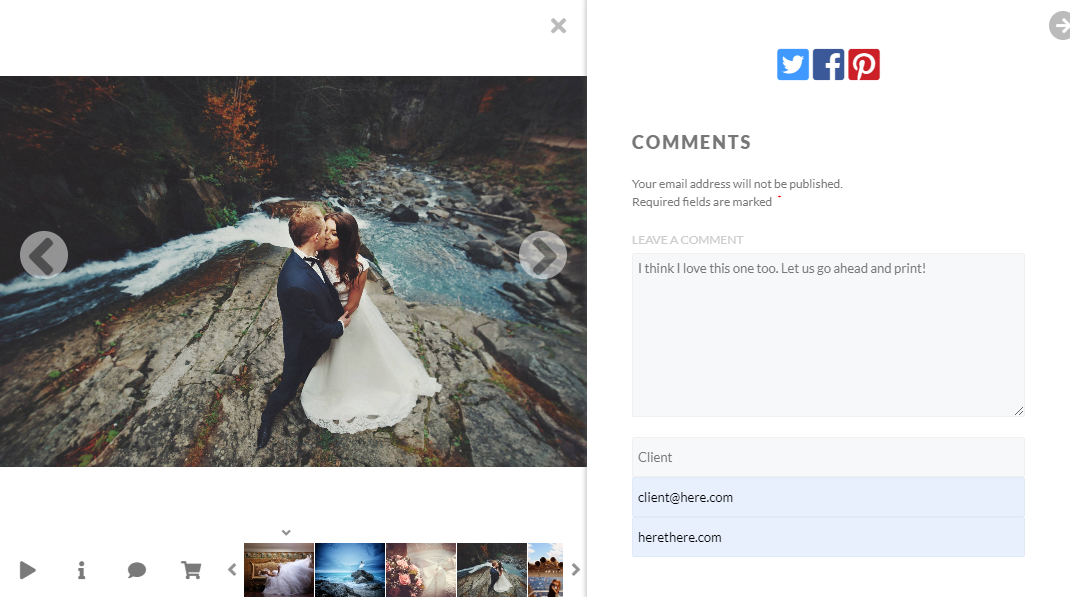Start the slideshow playback

(27, 570)
